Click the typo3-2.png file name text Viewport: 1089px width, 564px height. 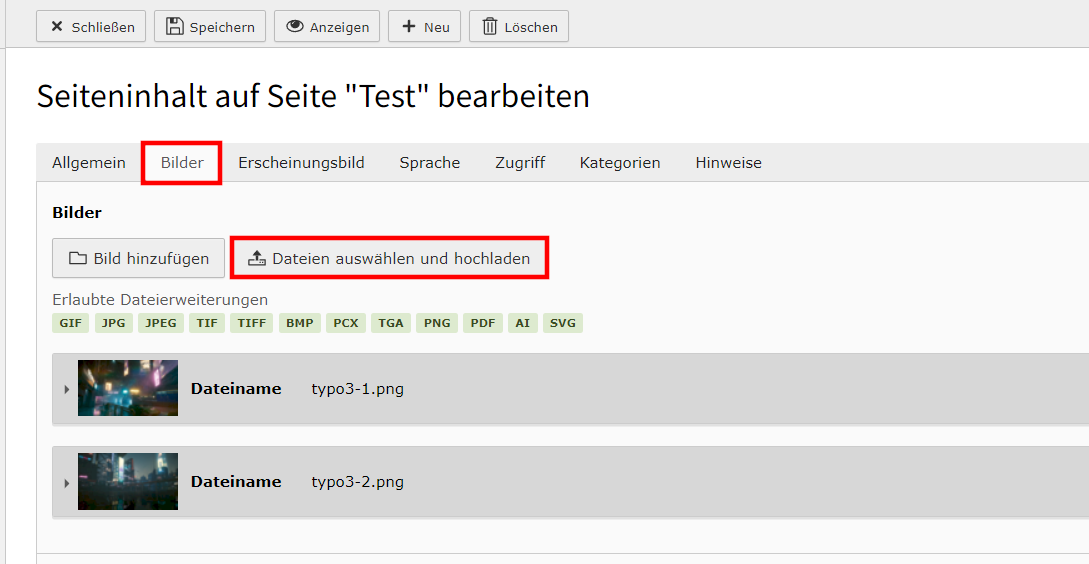tap(358, 482)
